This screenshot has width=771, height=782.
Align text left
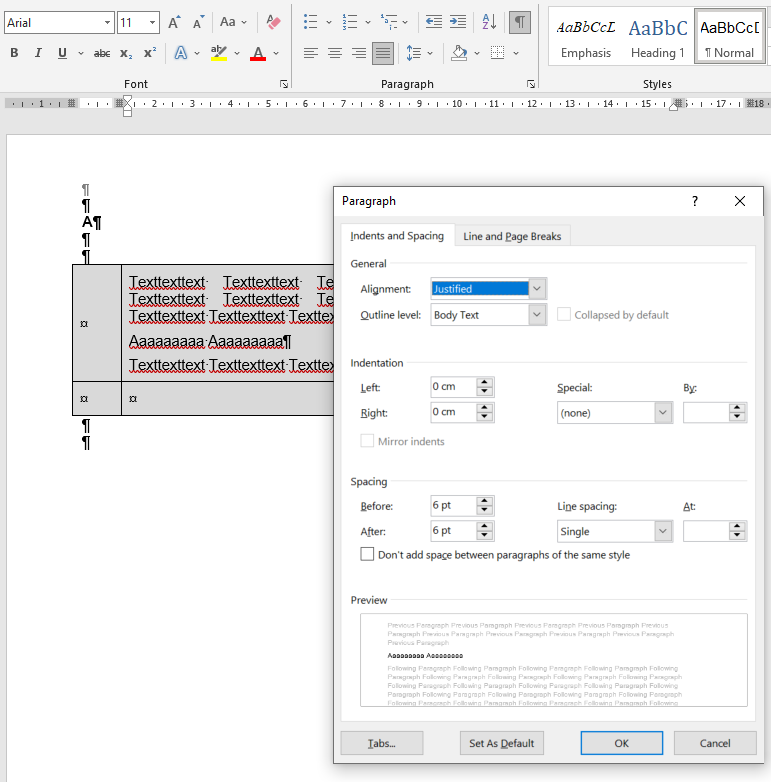311,53
